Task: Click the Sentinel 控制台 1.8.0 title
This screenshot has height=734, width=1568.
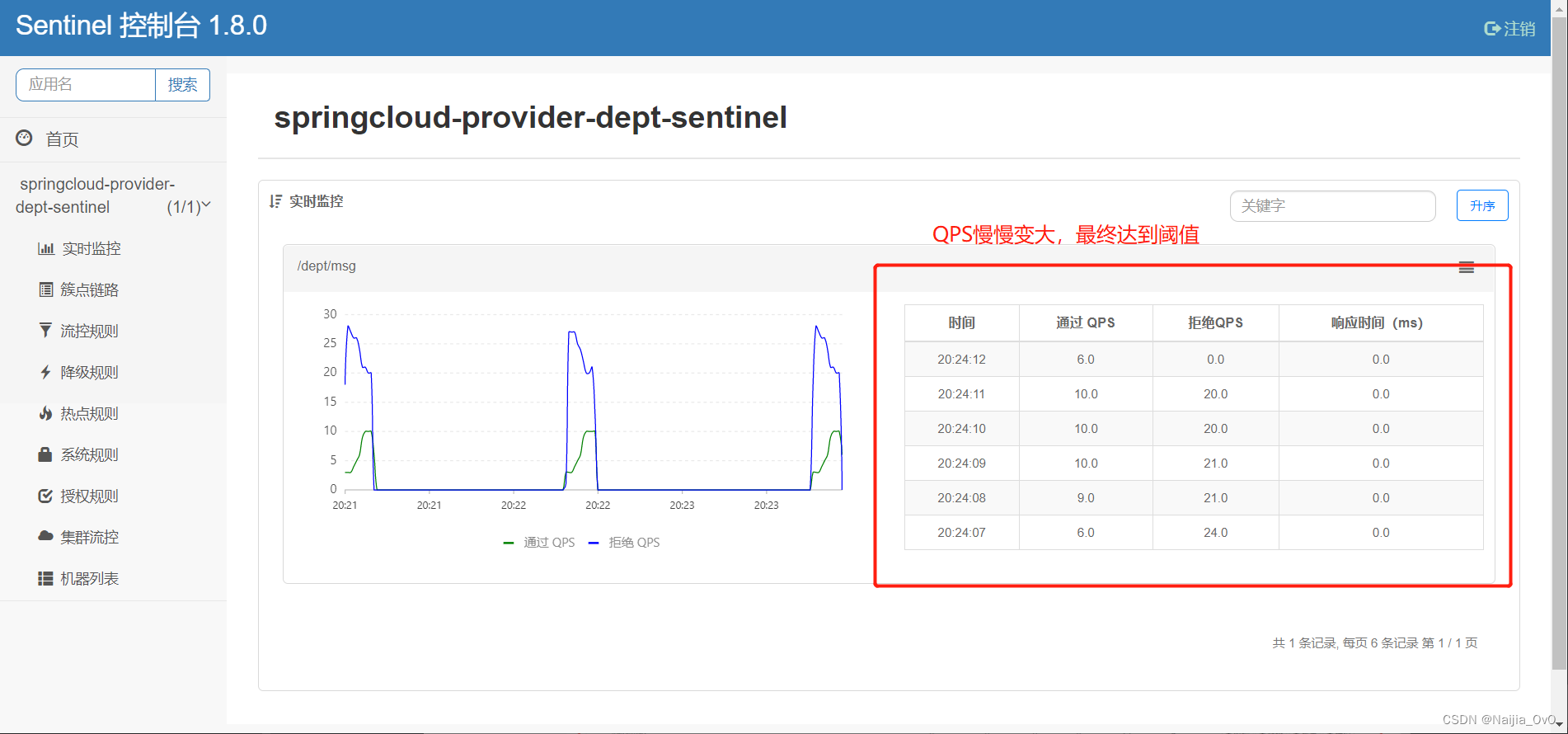Action: [141, 26]
